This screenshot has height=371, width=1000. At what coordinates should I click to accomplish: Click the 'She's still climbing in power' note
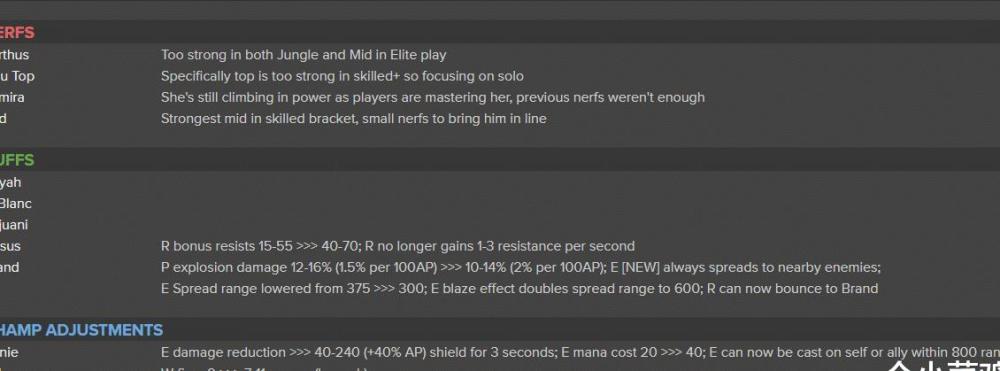pos(432,98)
